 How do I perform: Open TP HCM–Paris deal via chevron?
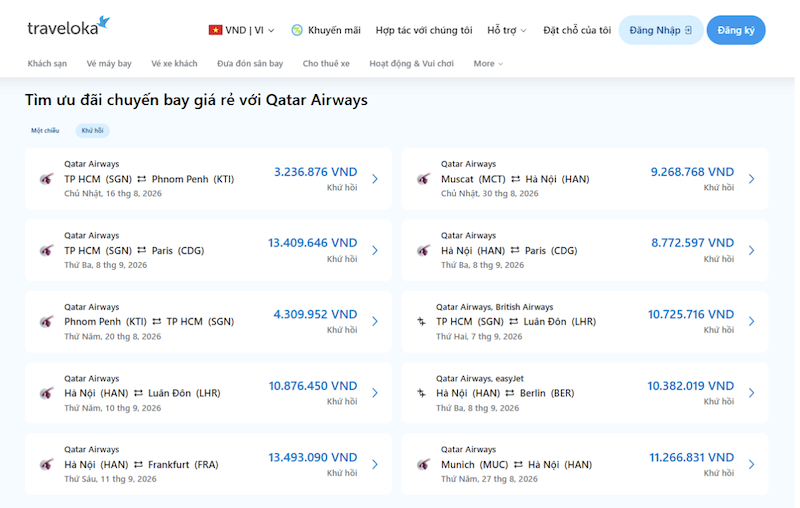click(x=375, y=250)
